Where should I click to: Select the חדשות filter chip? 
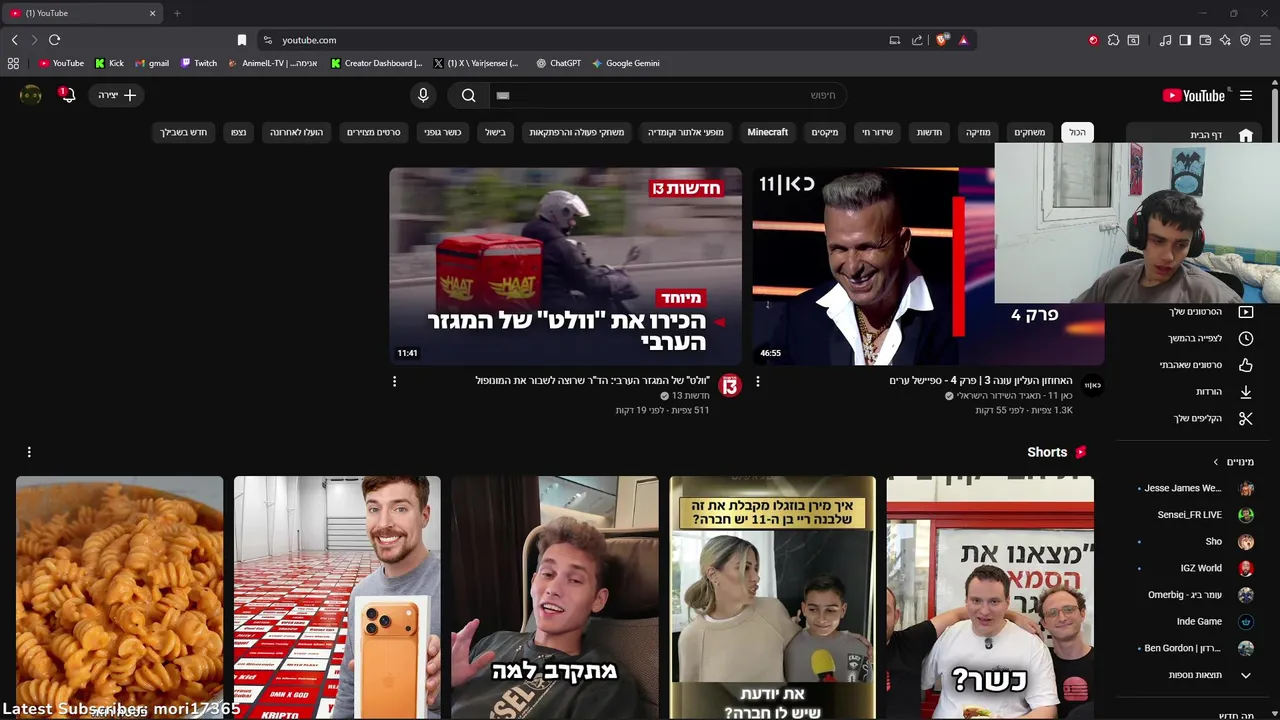point(930,132)
